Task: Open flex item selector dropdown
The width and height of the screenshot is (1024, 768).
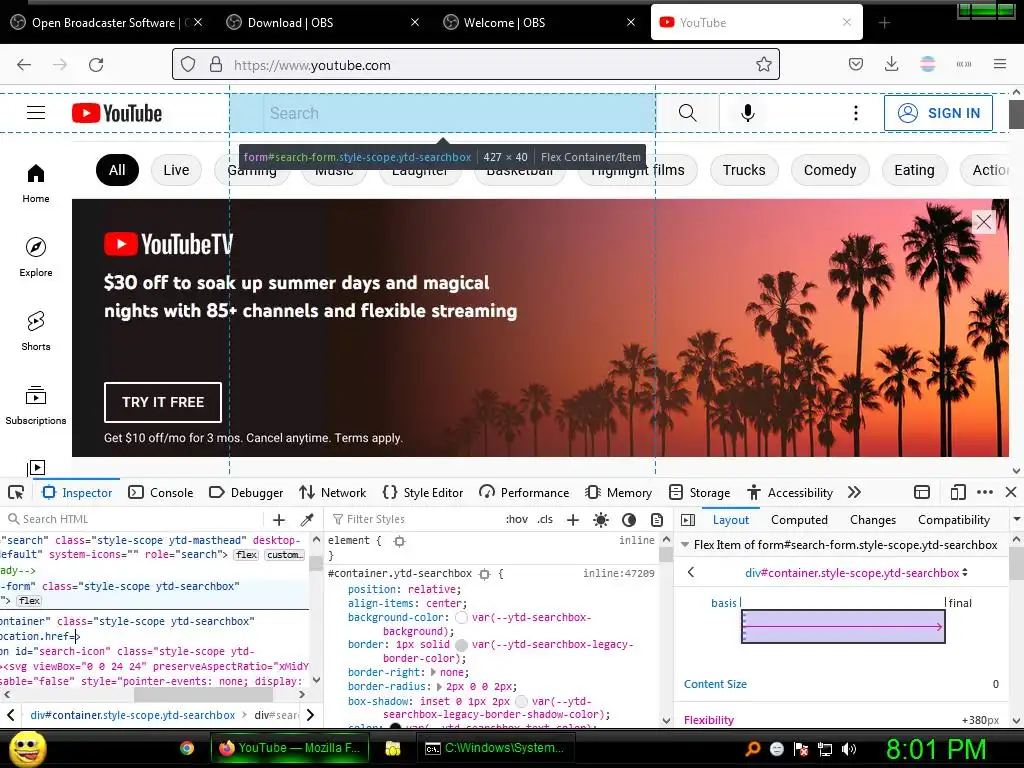Action: (856, 573)
